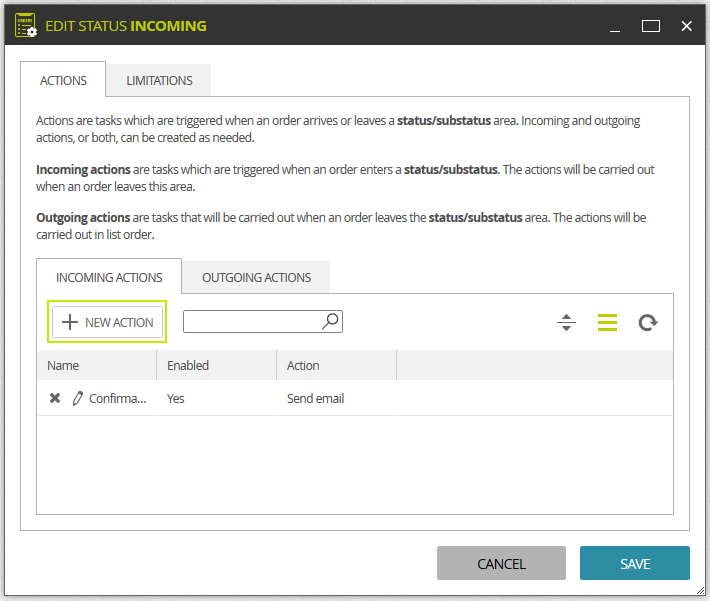Click the magnifier search icon
The width and height of the screenshot is (710, 601).
coord(331,321)
